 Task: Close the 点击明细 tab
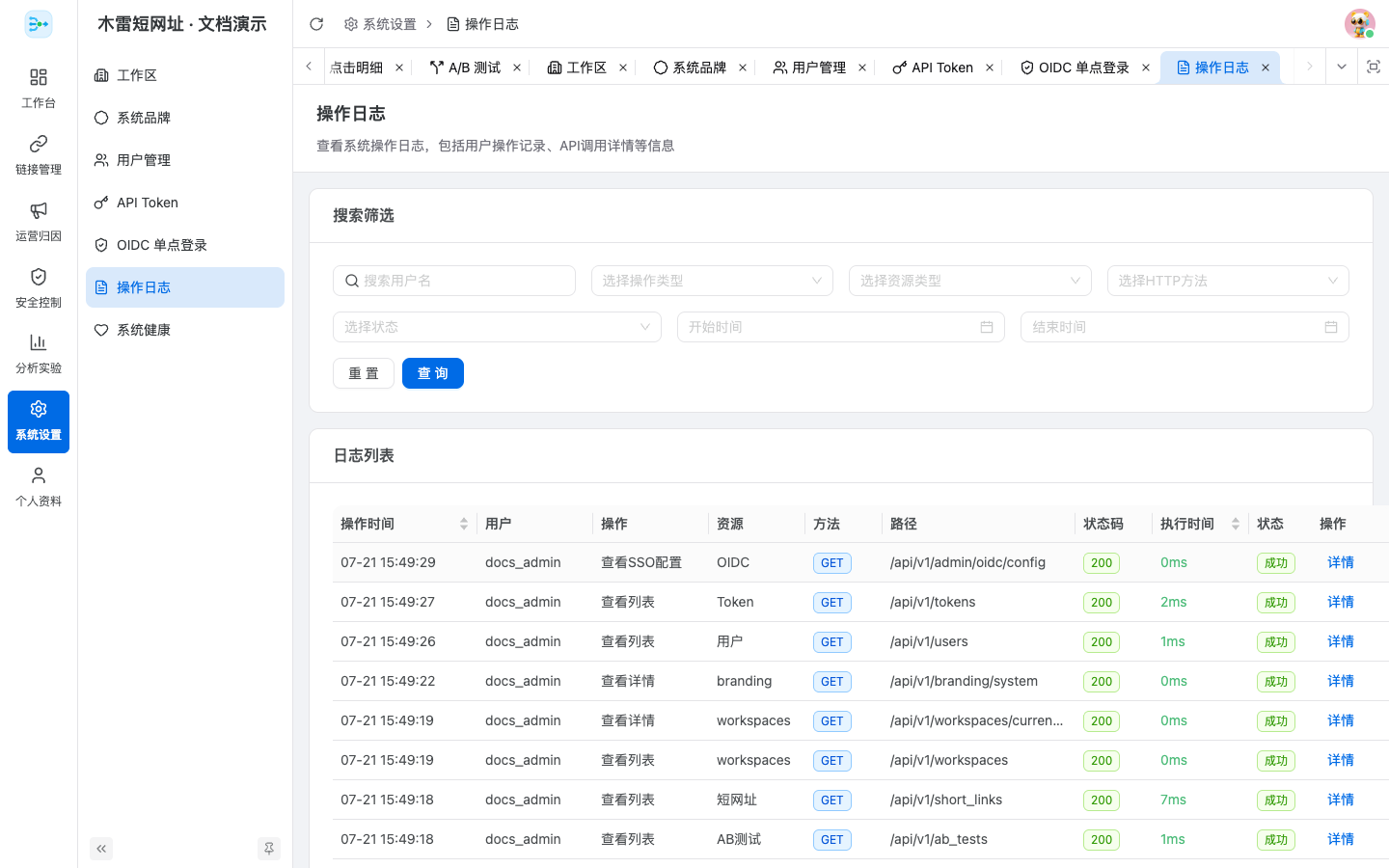(399, 68)
